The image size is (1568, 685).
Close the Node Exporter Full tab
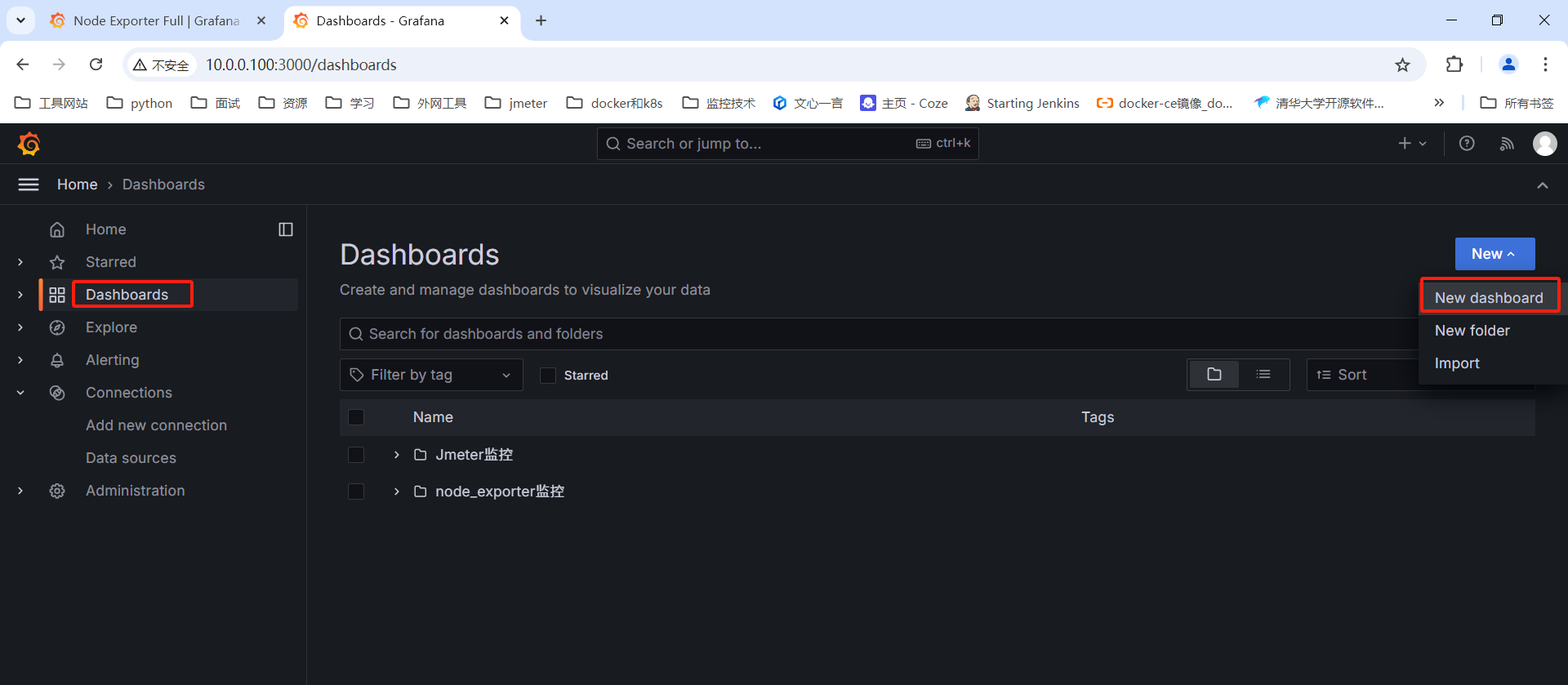(261, 20)
